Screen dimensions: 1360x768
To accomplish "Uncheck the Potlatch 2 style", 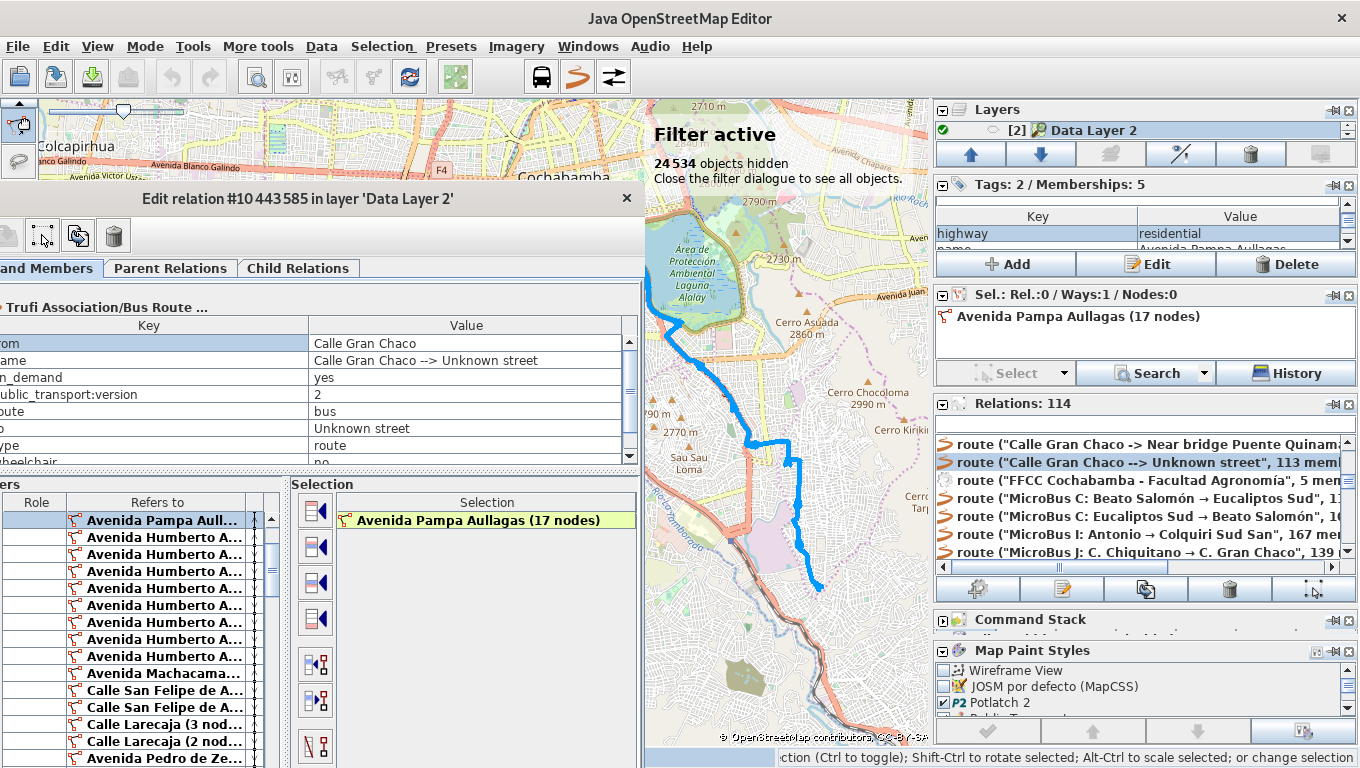I will [x=943, y=702].
